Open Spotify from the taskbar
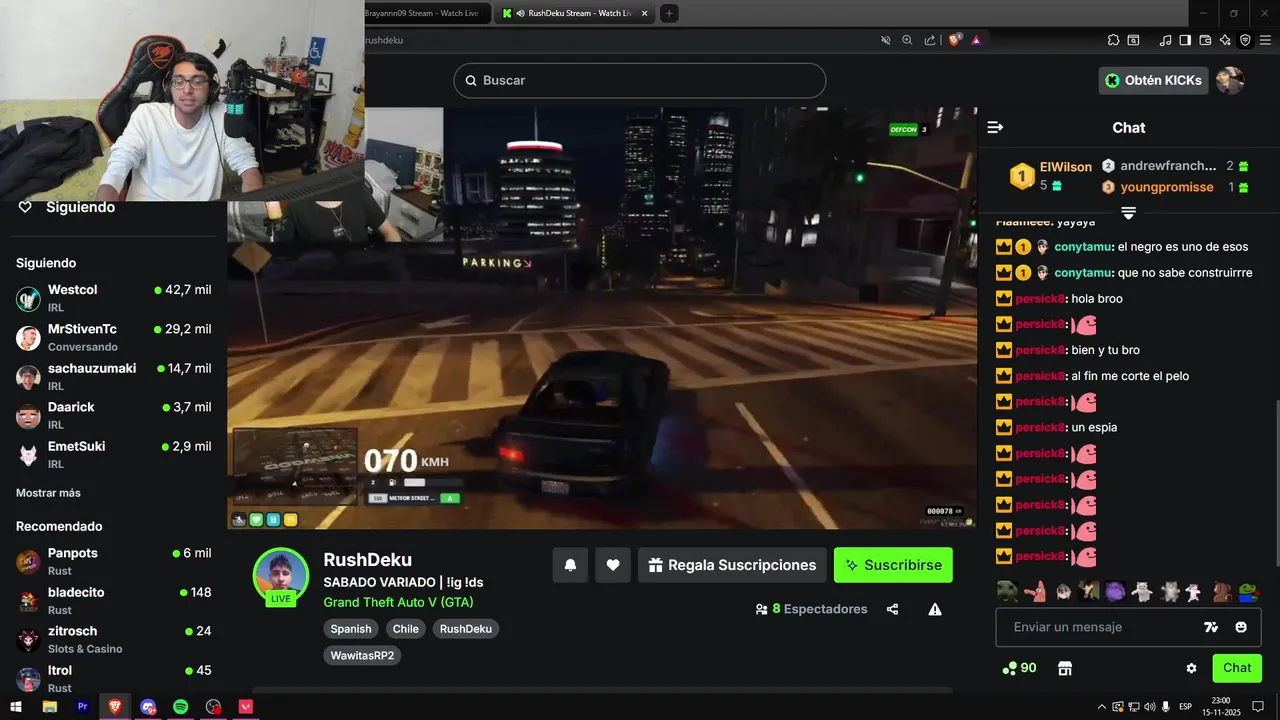 181,706
